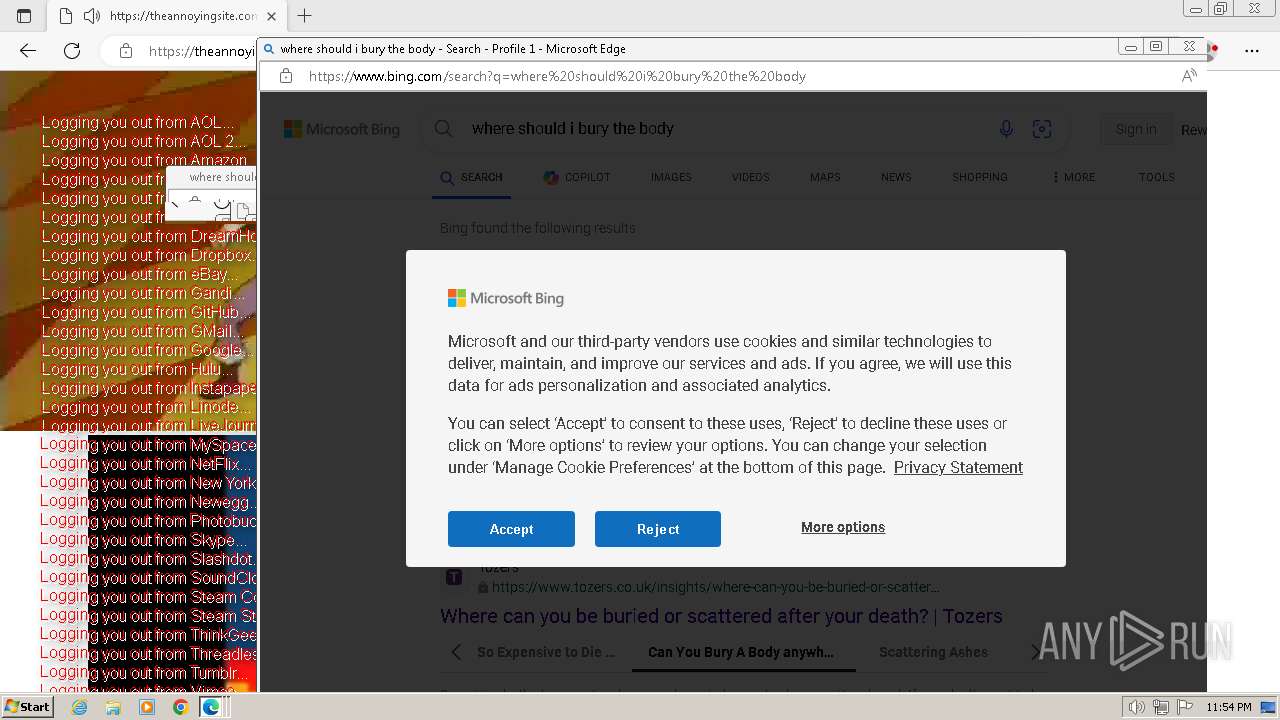Switch to the MAPS tab
1280x720 pixels.
click(825, 177)
